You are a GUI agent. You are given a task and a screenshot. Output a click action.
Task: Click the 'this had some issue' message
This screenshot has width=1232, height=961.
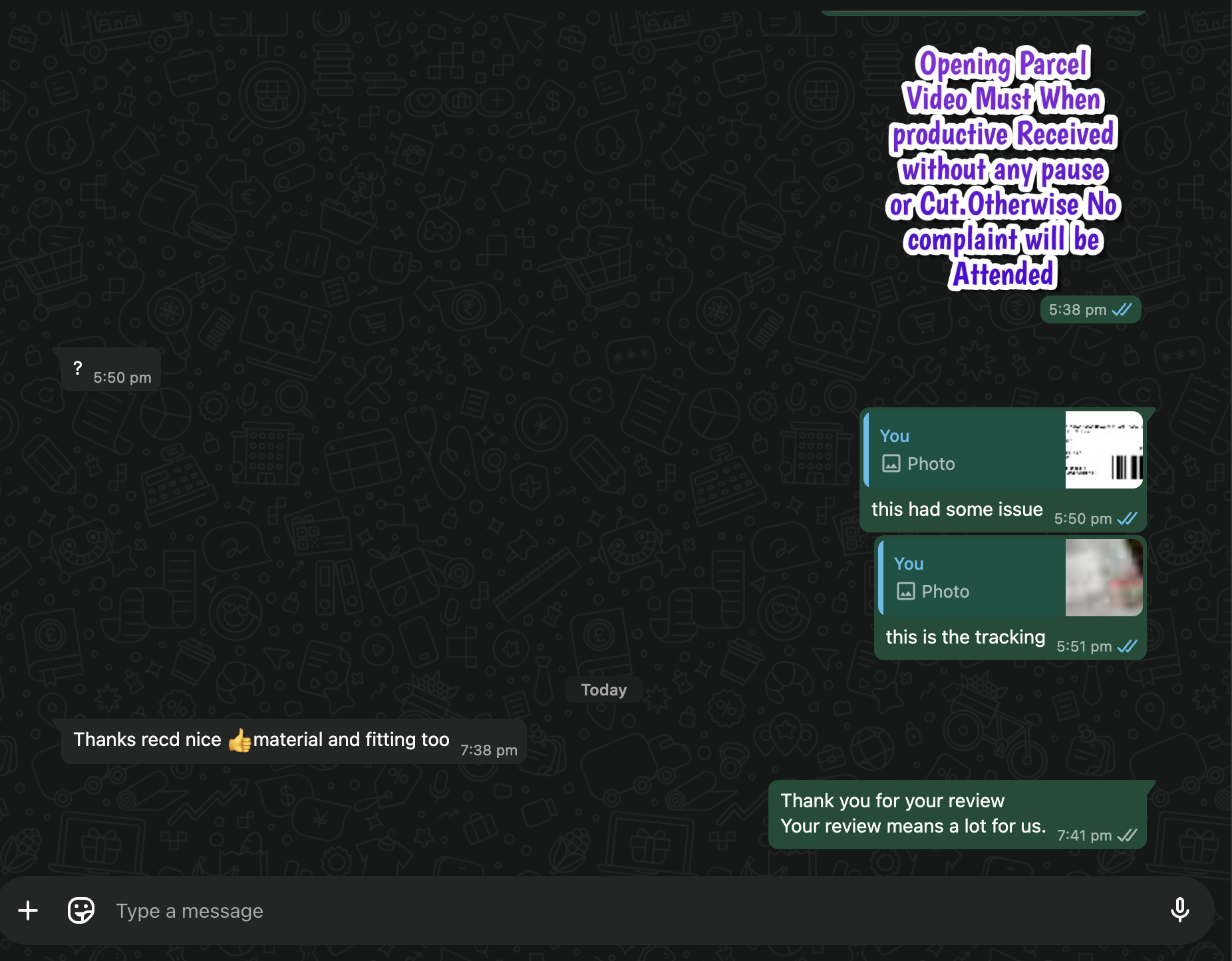click(957, 509)
